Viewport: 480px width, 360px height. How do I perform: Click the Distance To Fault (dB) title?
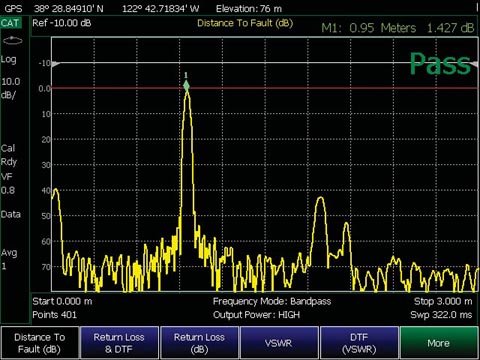point(245,23)
